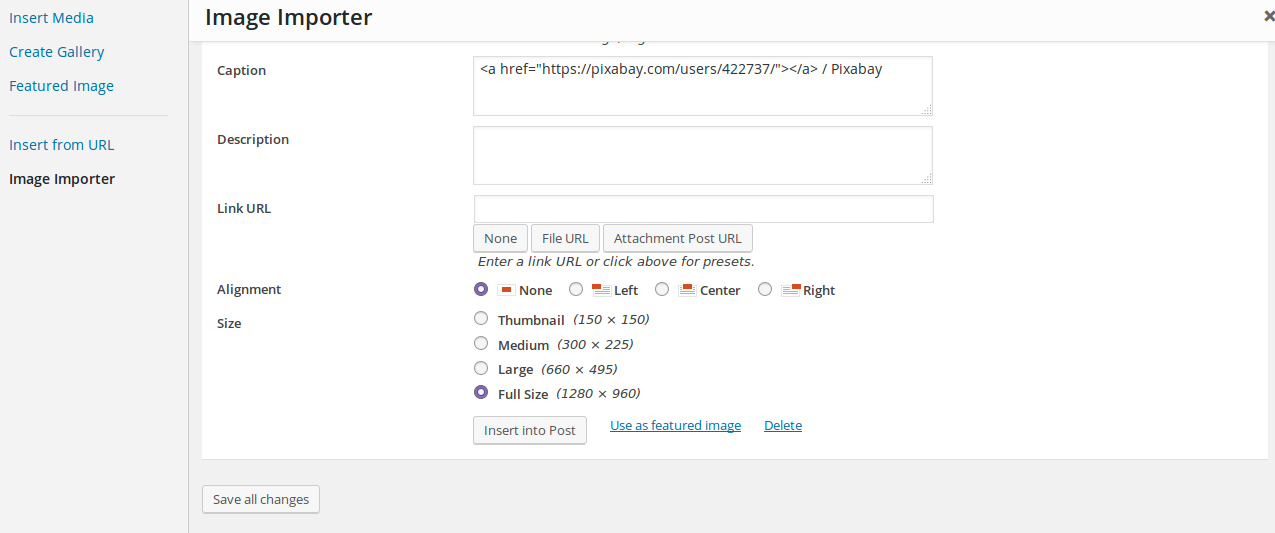
Task: Click Save all changes button
Action: click(x=261, y=499)
